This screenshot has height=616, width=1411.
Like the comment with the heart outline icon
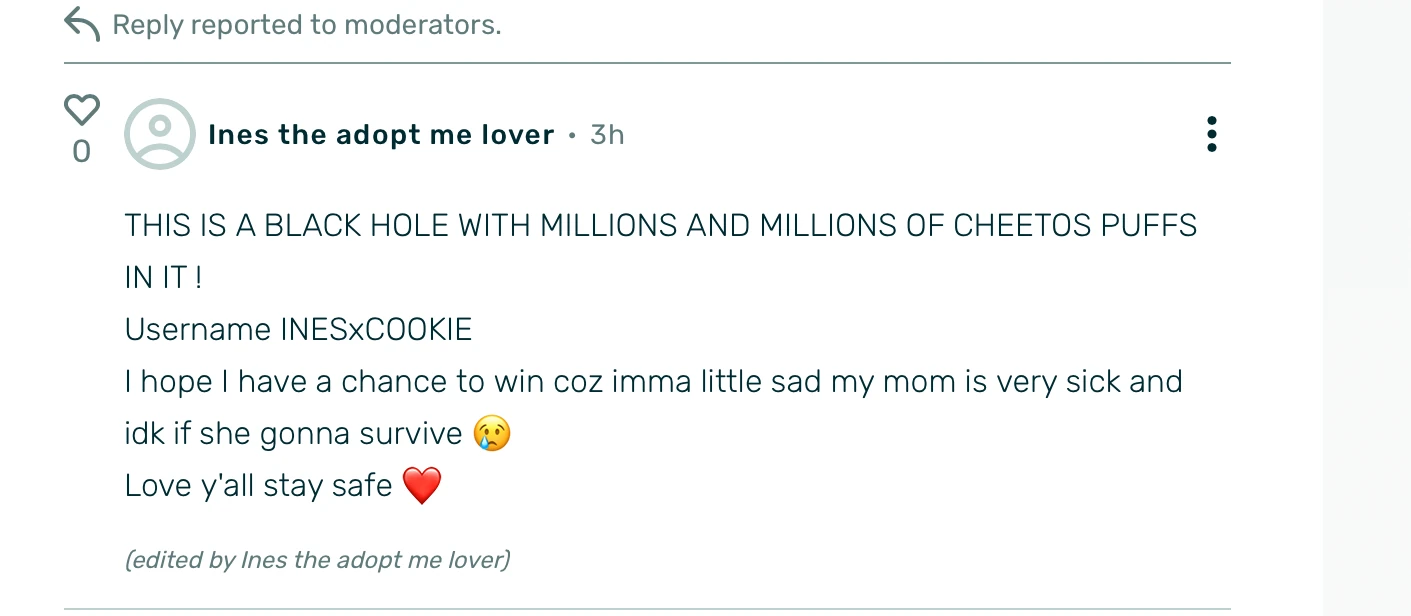click(82, 109)
